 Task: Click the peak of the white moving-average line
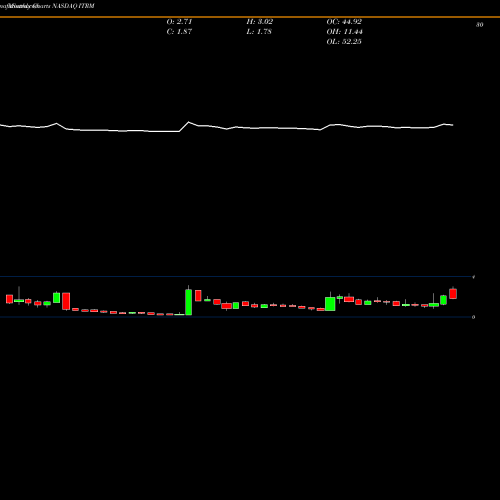(189, 122)
